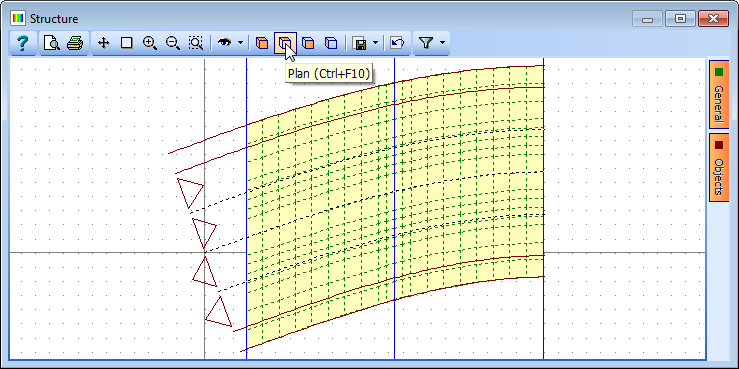Viewport: 739px width, 369px height.
Task: Select the first cube view icon
Action: pos(262,43)
